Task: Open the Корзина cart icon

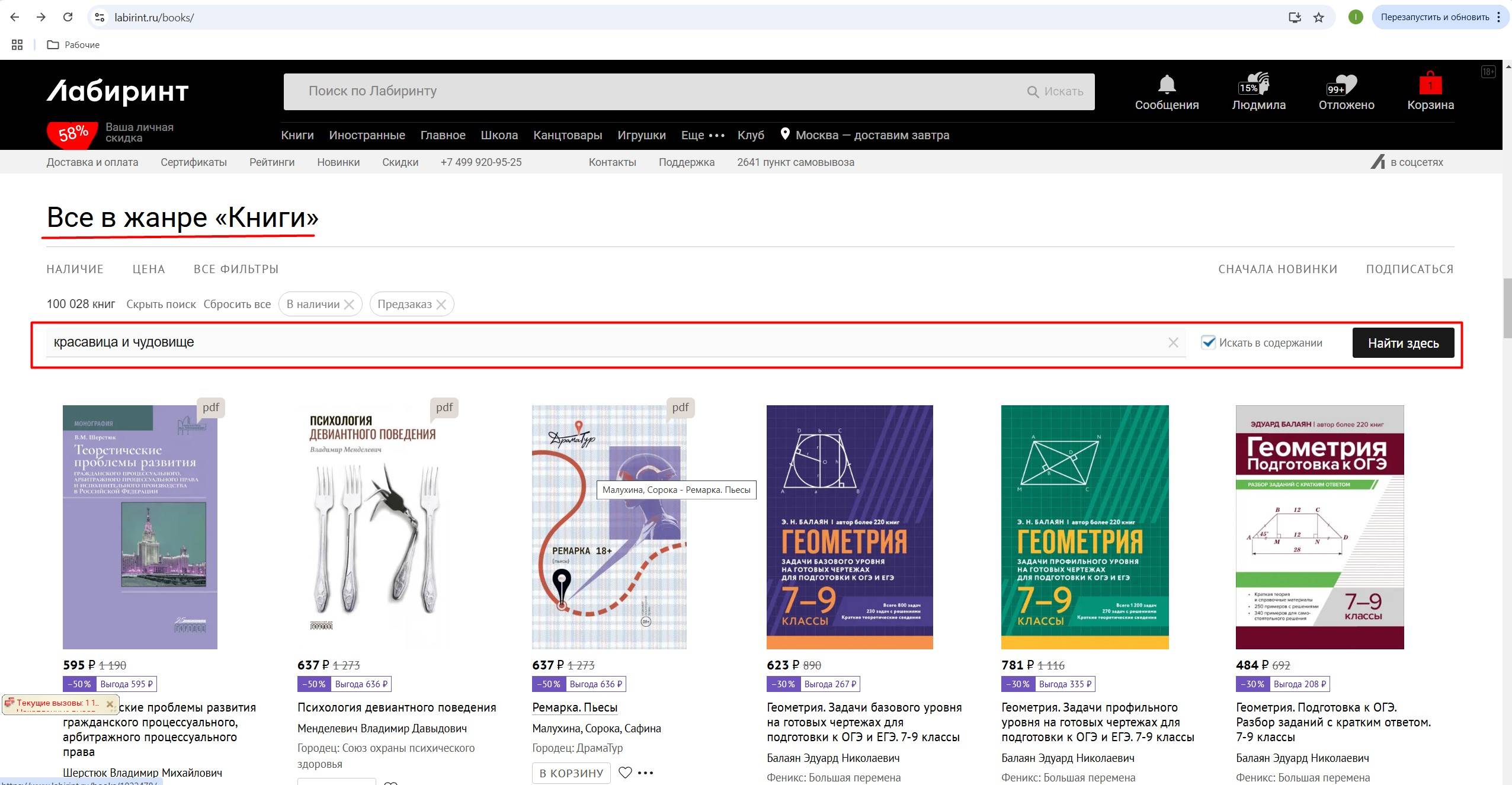Action: pyautogui.click(x=1430, y=84)
